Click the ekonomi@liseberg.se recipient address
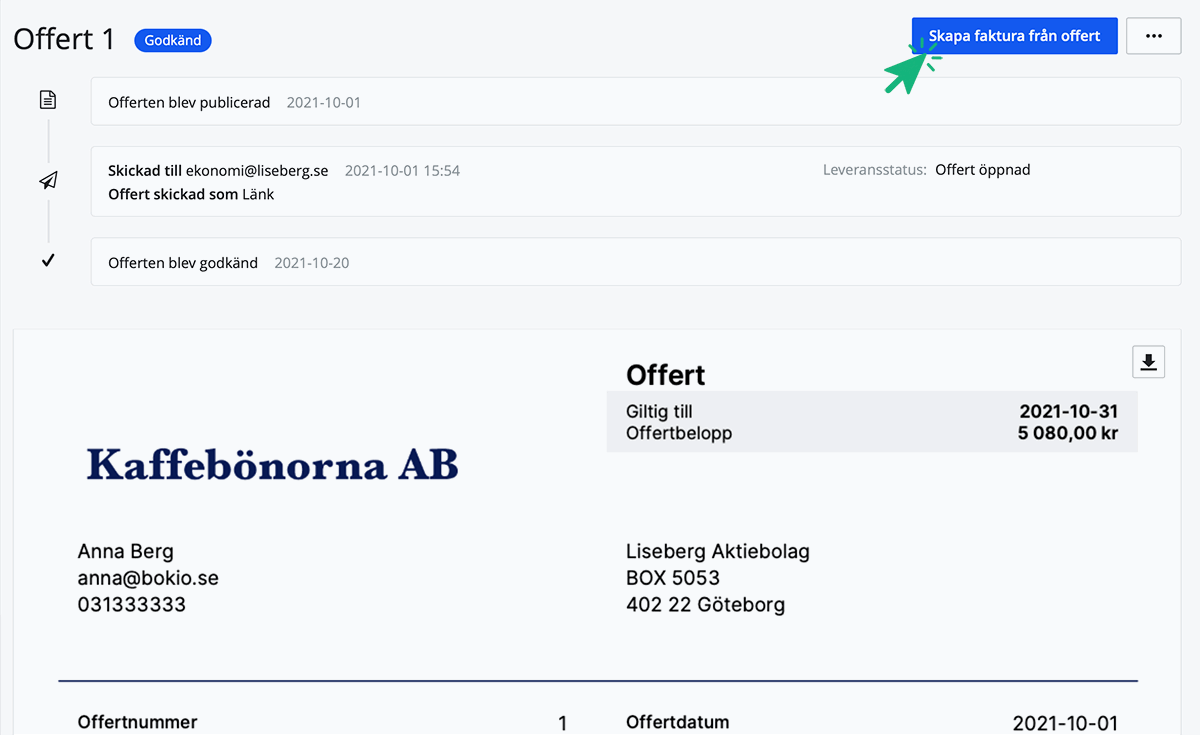1200x735 pixels. point(257,171)
